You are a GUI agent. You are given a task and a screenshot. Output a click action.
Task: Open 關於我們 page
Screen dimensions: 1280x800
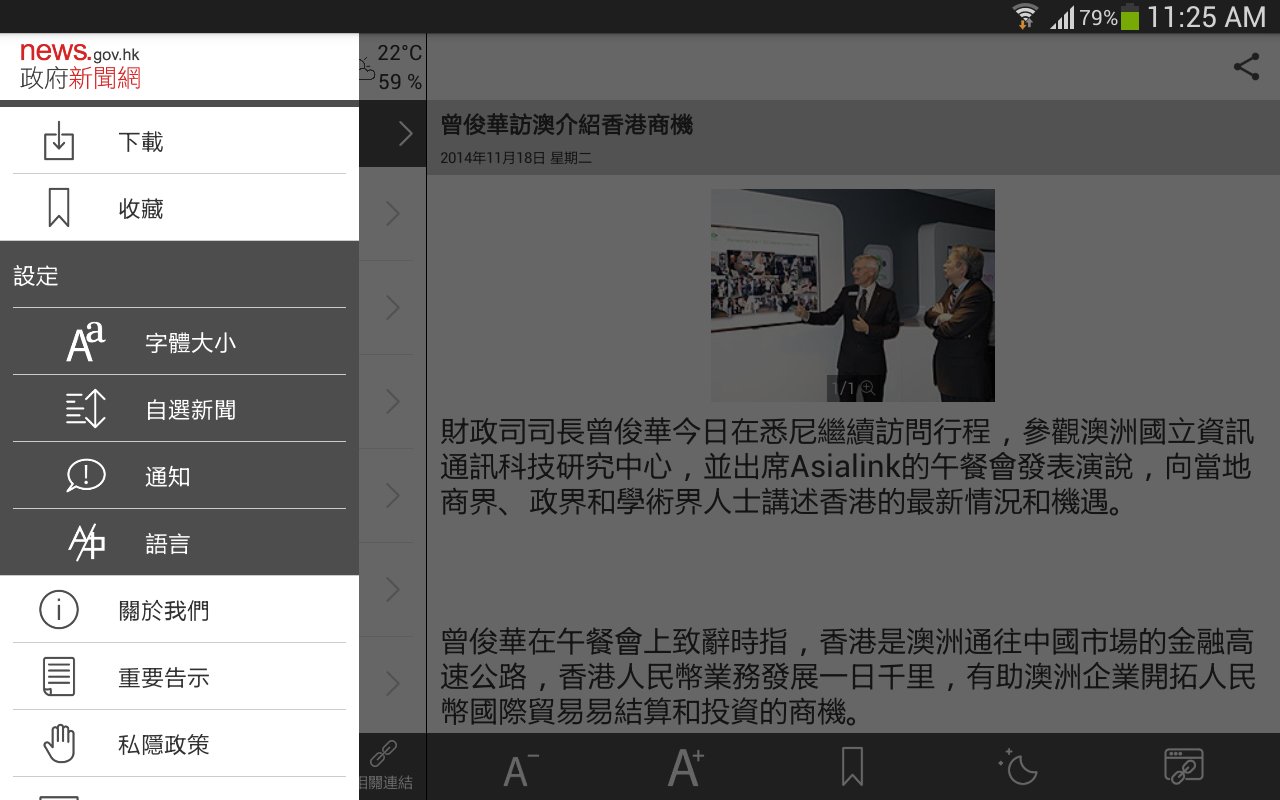pos(179,610)
